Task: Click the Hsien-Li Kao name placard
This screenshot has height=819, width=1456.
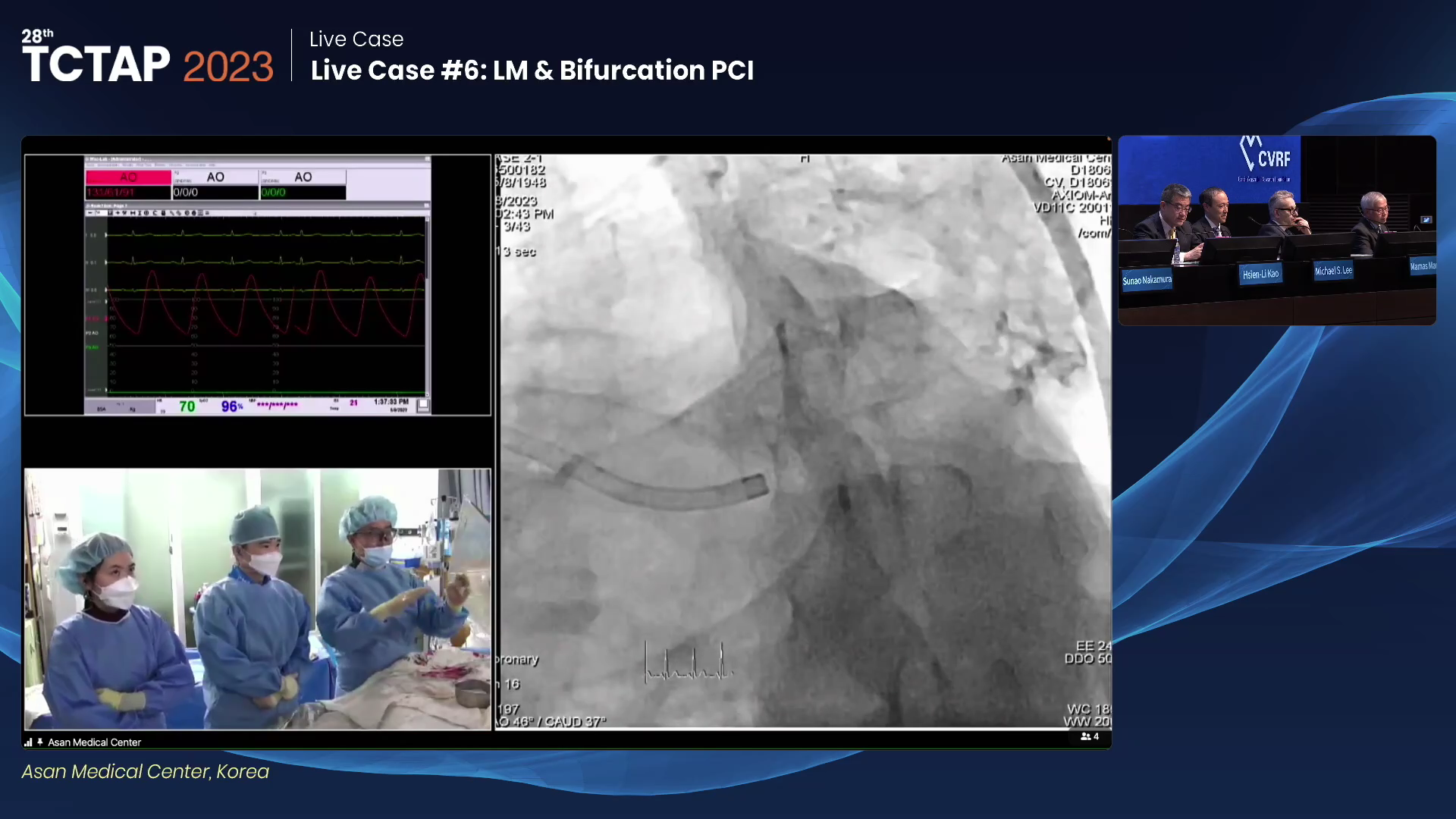Action: click(x=1260, y=274)
